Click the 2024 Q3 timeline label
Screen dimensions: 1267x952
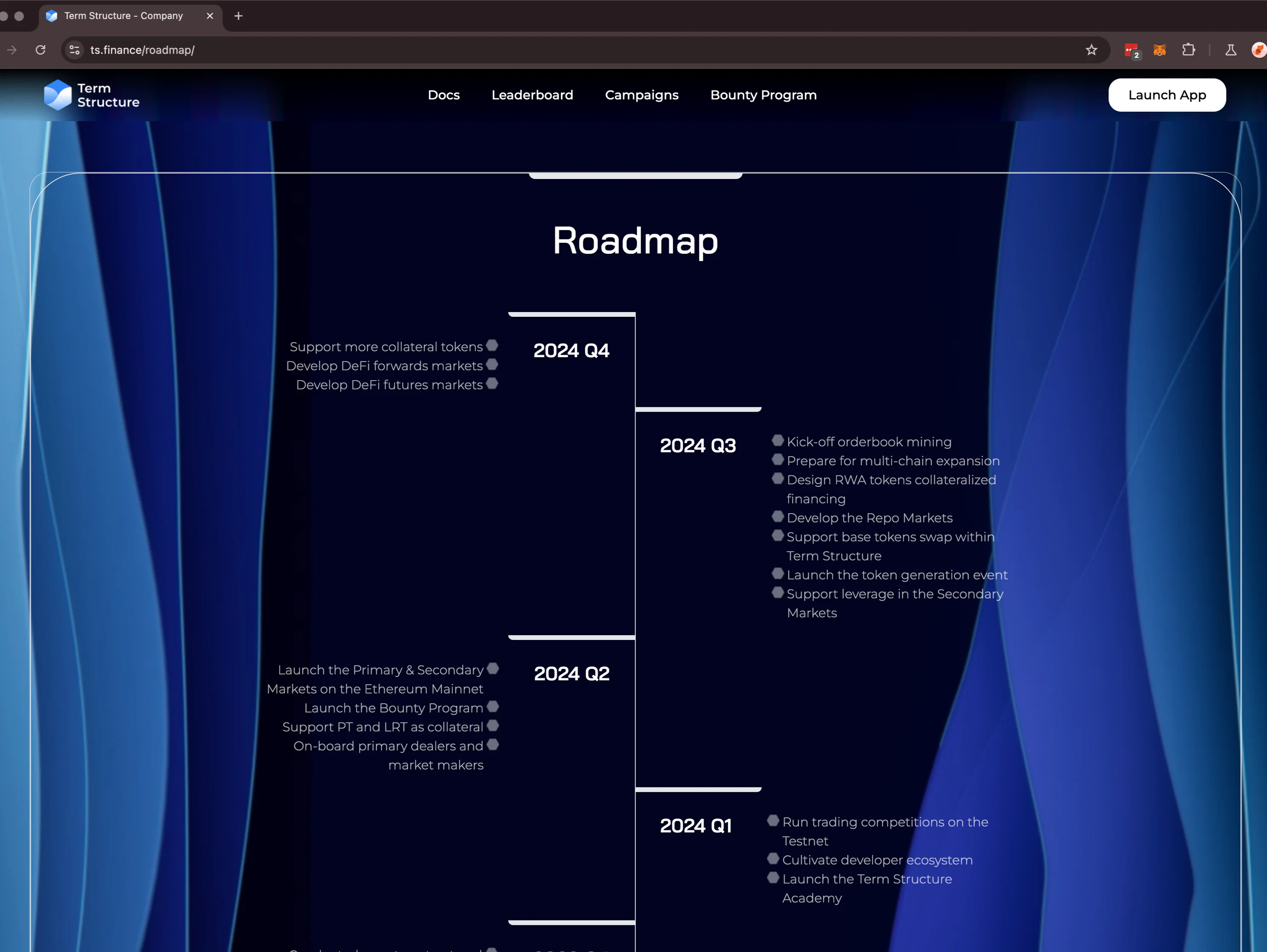tap(698, 446)
